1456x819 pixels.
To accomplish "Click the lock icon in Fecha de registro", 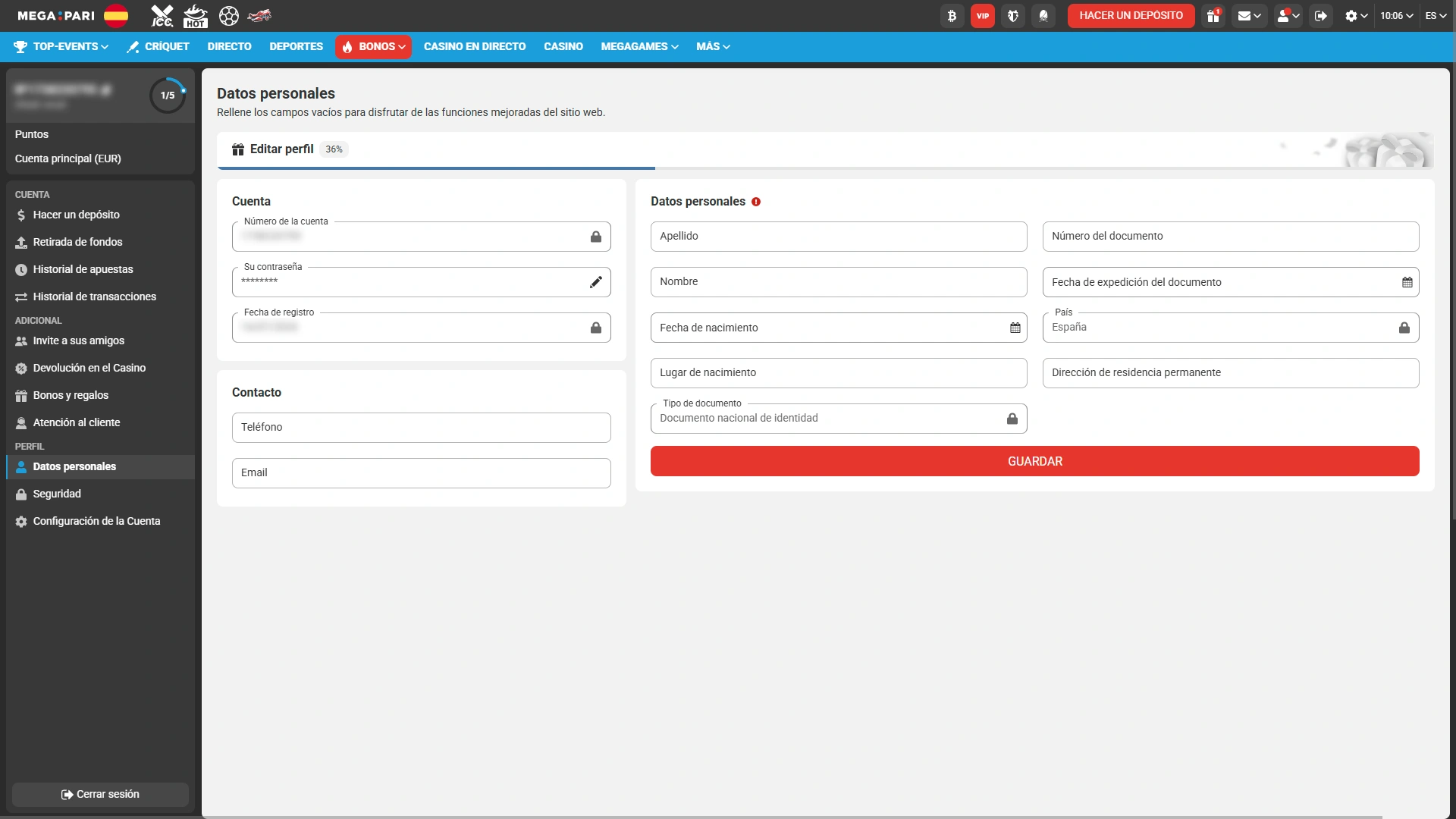I will point(596,328).
